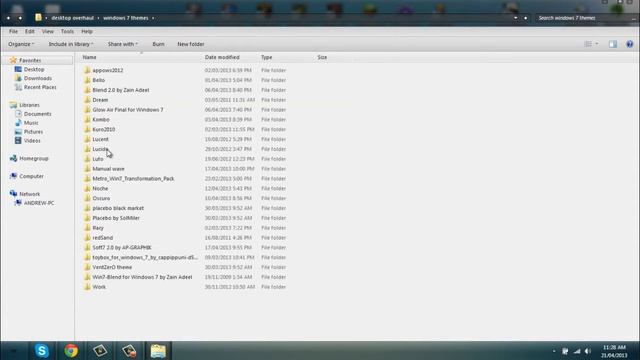Toggle the preview pane icon
This screenshot has height=360, width=640.
(x=613, y=44)
